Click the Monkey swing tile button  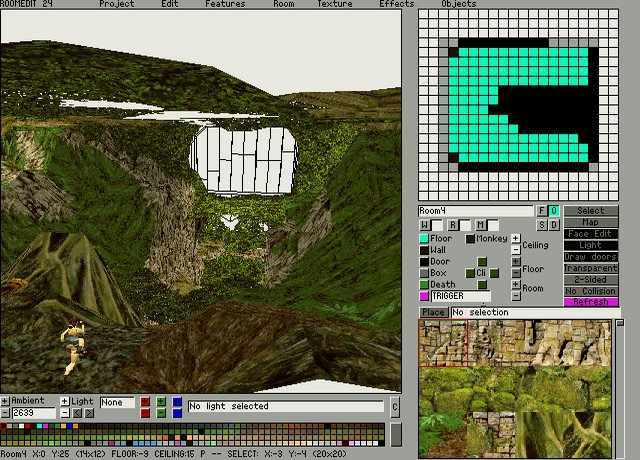[470, 239]
